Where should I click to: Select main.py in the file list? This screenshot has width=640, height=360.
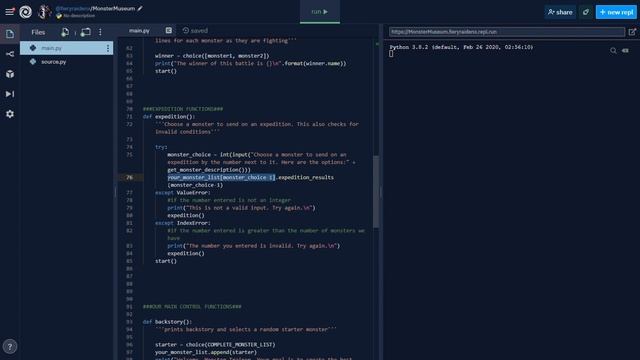coord(67,48)
